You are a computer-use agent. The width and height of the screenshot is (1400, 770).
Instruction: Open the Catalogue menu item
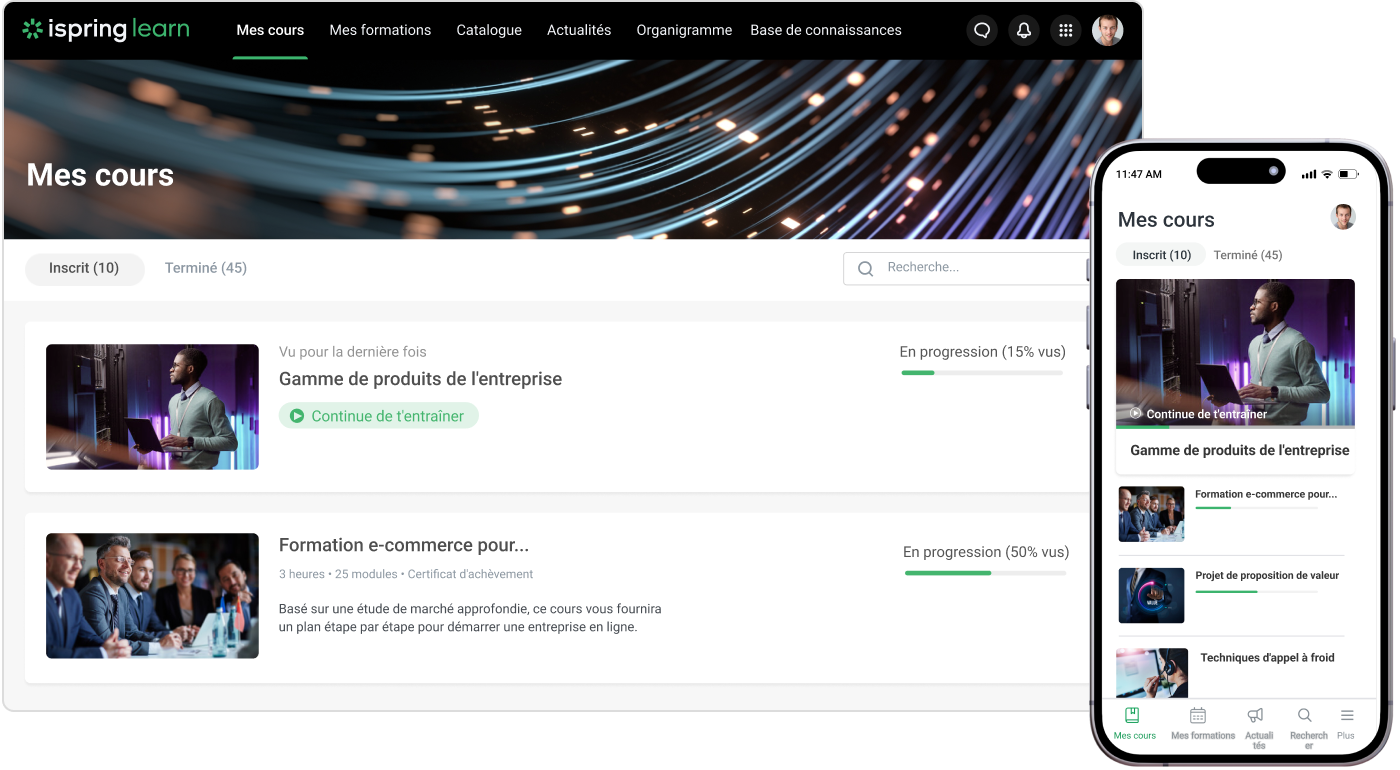click(x=489, y=30)
